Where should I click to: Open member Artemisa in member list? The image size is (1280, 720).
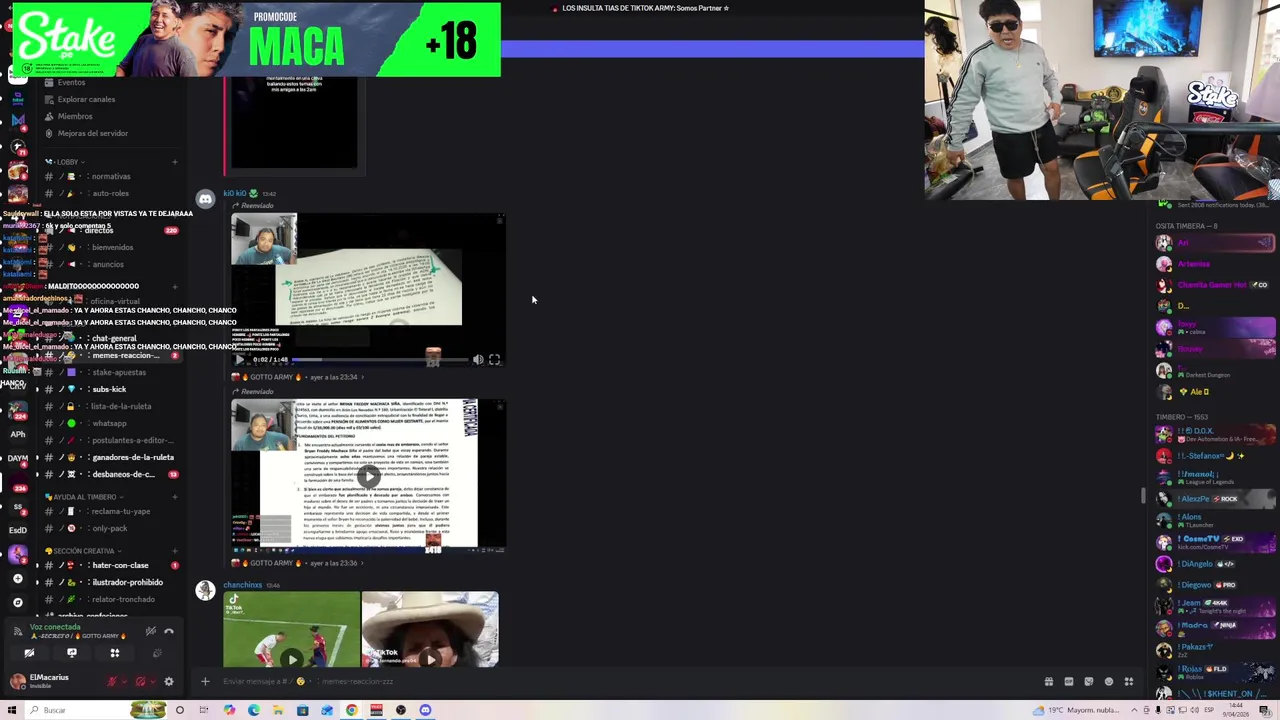click(x=1216, y=264)
